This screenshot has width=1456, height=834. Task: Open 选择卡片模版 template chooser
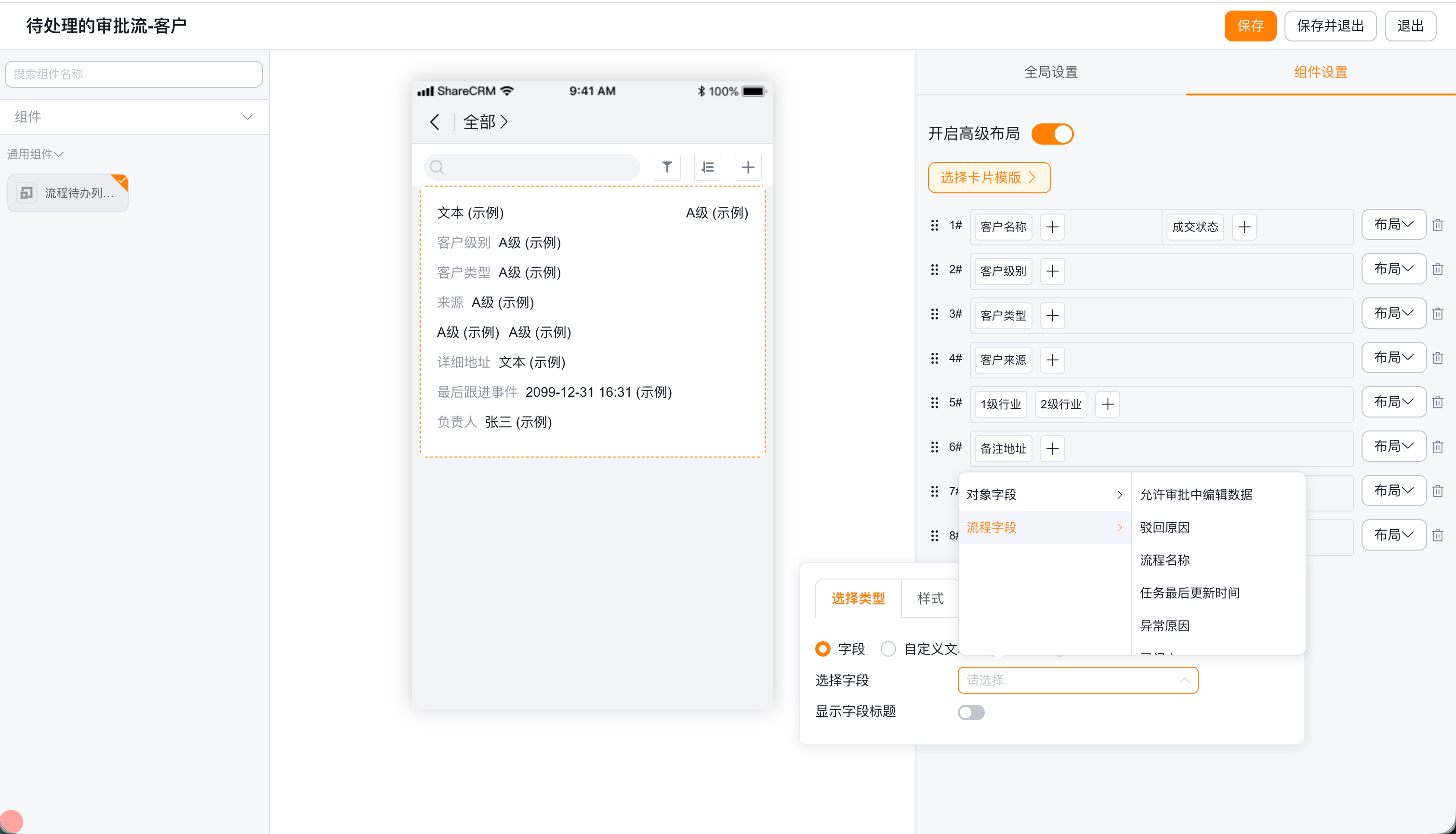(x=989, y=177)
